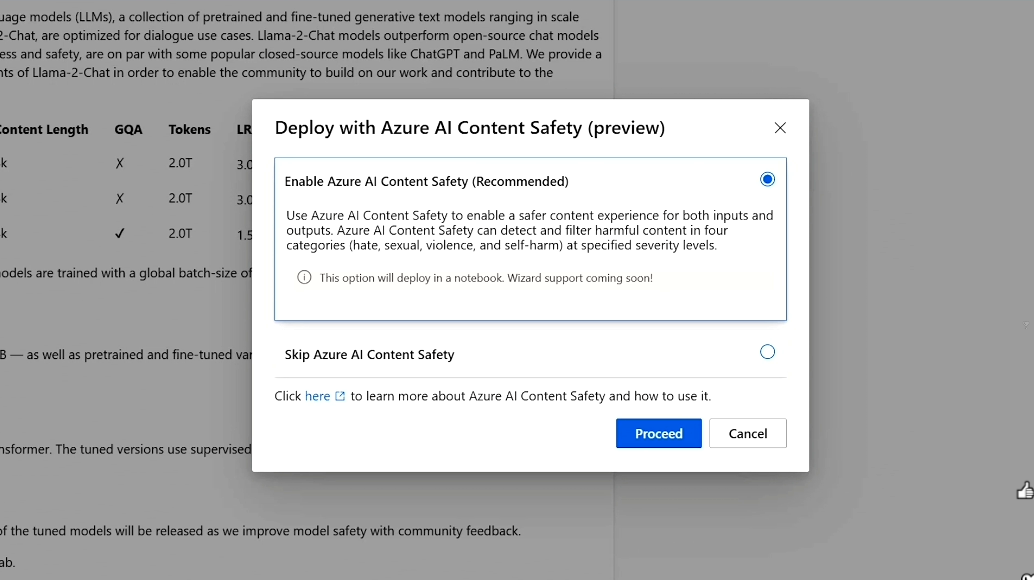This screenshot has height=580, width=1034.
Task: Click the info icon in the notebook note
Action: (x=304, y=277)
